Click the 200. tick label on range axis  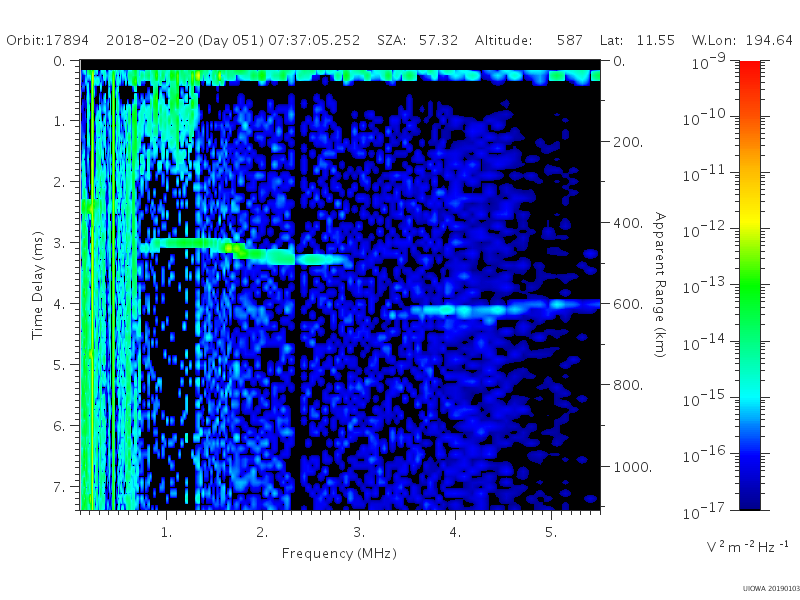(628, 142)
